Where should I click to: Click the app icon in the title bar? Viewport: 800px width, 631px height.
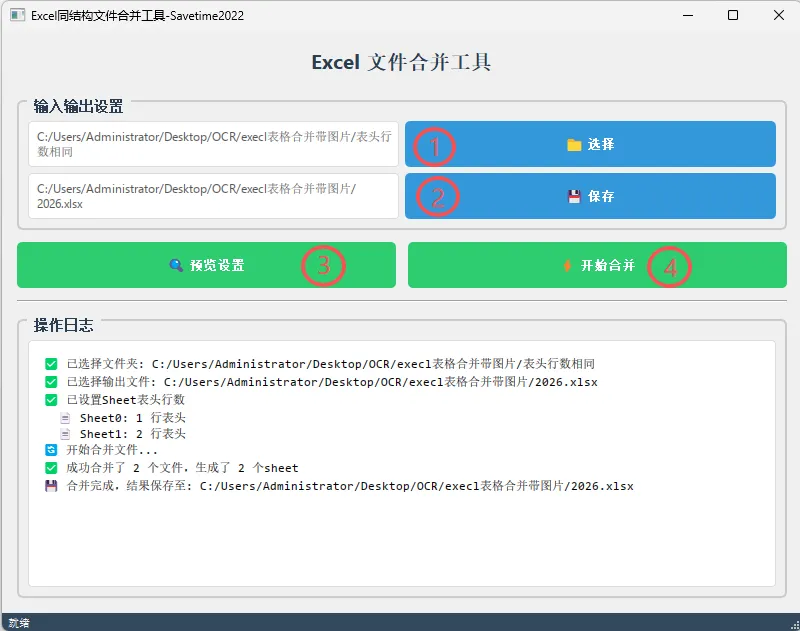pyautogui.click(x=17, y=15)
